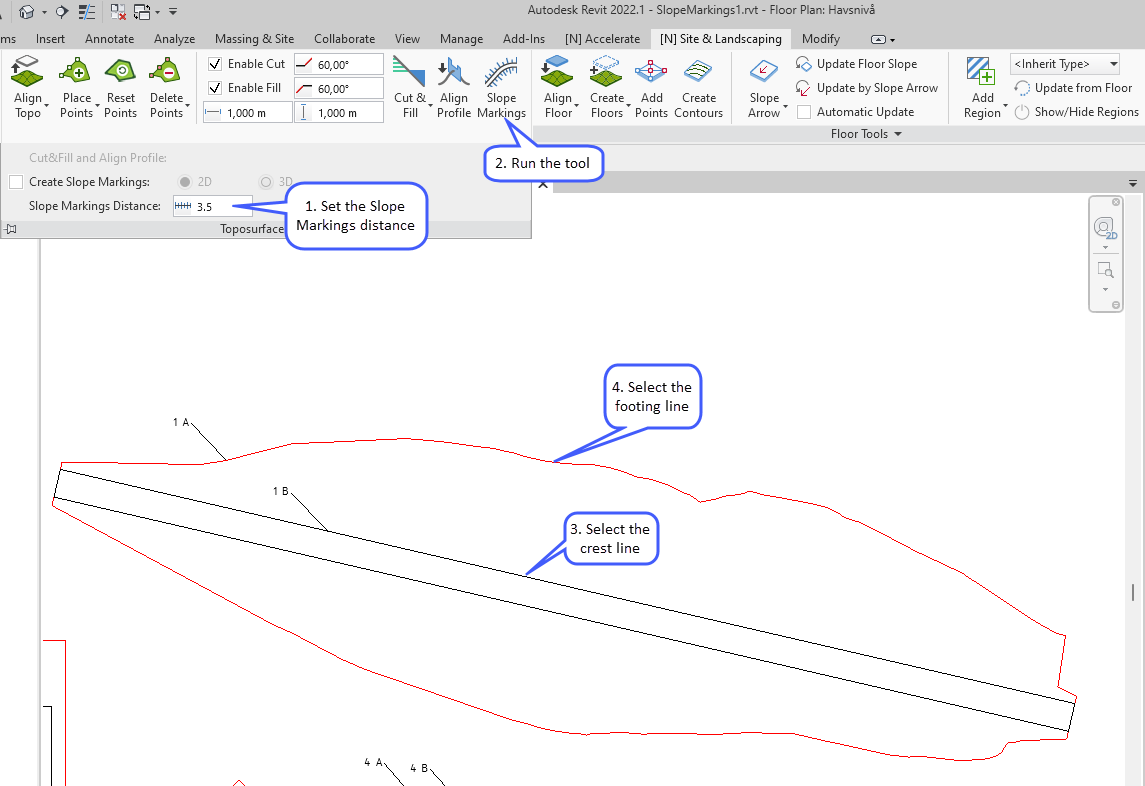This screenshot has height=786, width=1145.
Task: Expand the Cut & Fill dropdown arrow
Action: point(430,106)
